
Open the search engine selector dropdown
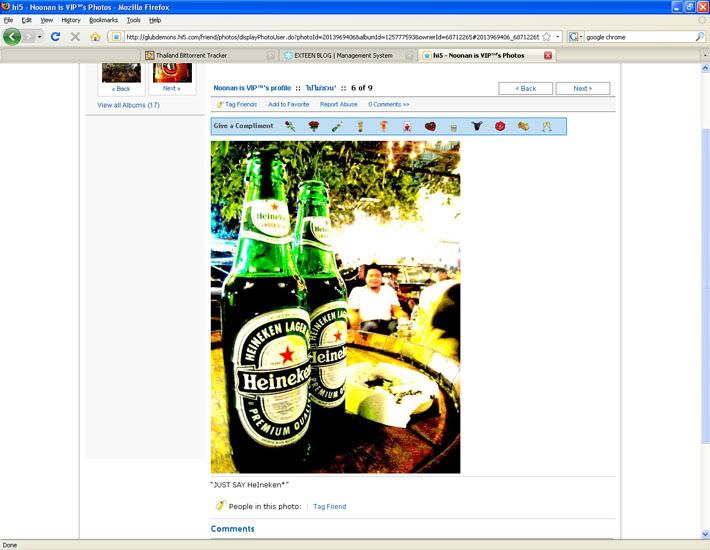576,37
